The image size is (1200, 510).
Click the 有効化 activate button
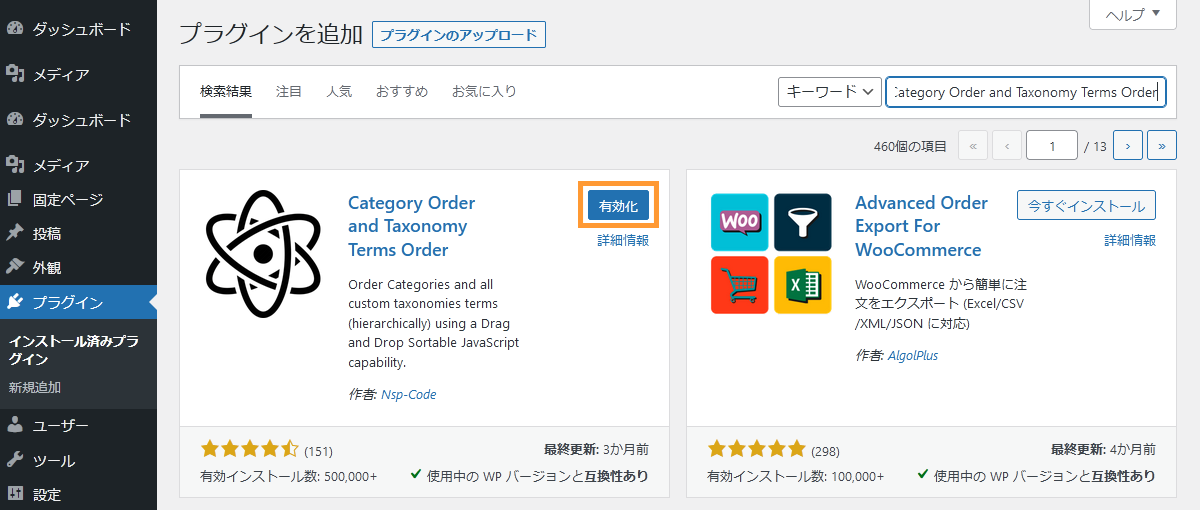coord(618,206)
